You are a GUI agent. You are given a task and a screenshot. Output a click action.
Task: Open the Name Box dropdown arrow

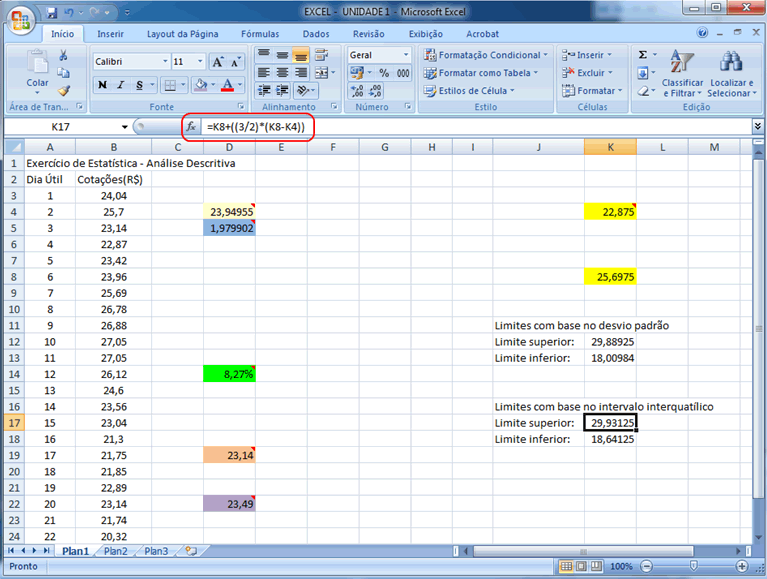point(125,127)
